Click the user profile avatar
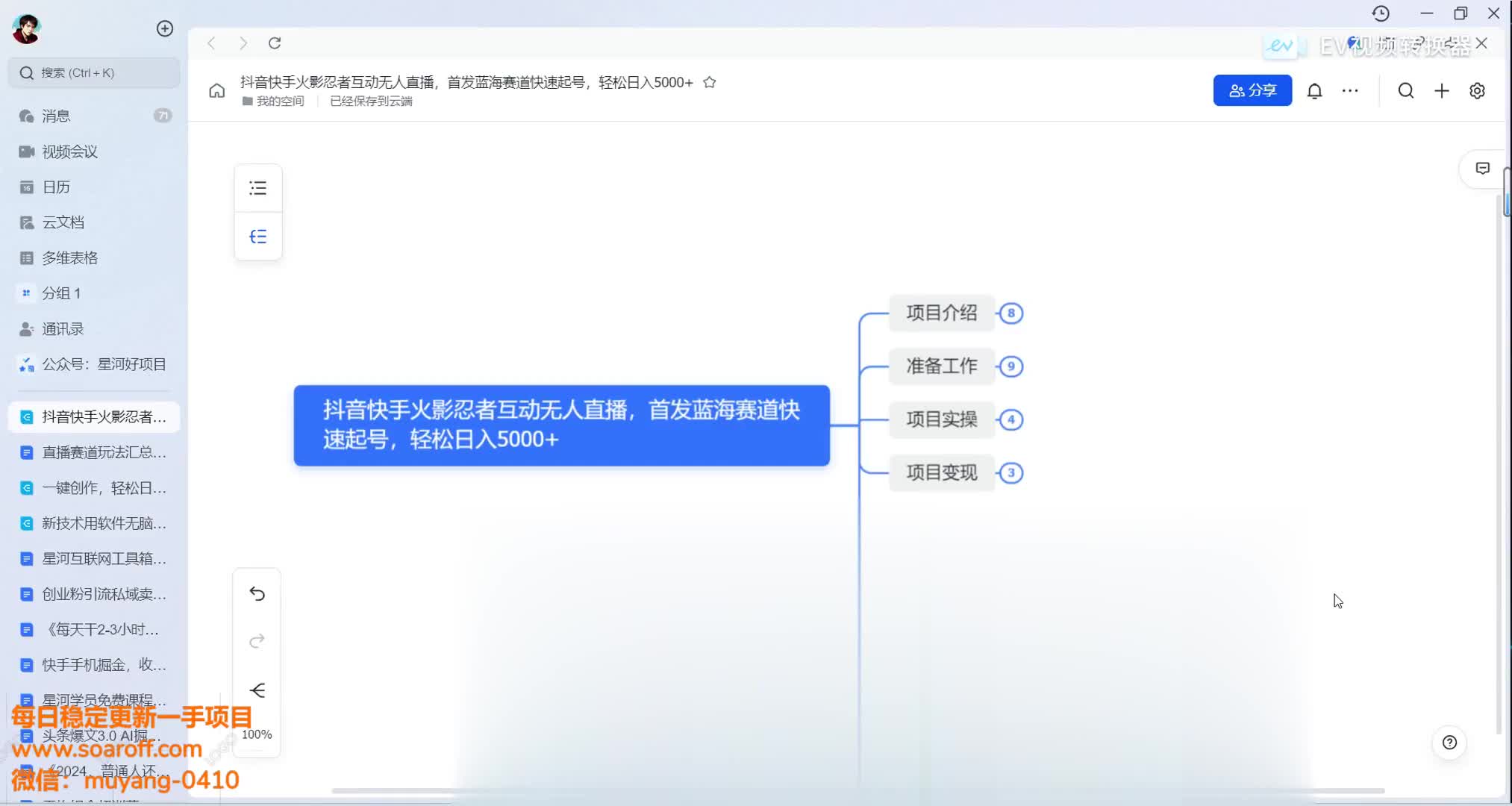This screenshot has height=806, width=1512. click(x=26, y=28)
